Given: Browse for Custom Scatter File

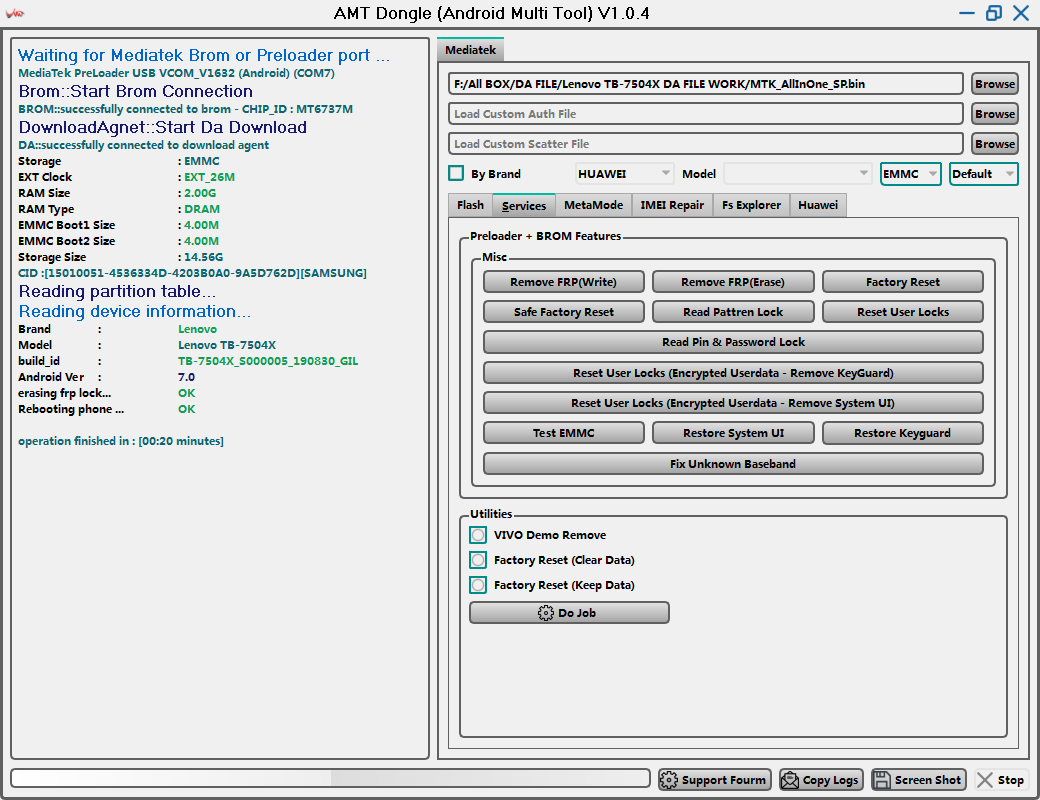Looking at the screenshot, I should tap(994, 143).
